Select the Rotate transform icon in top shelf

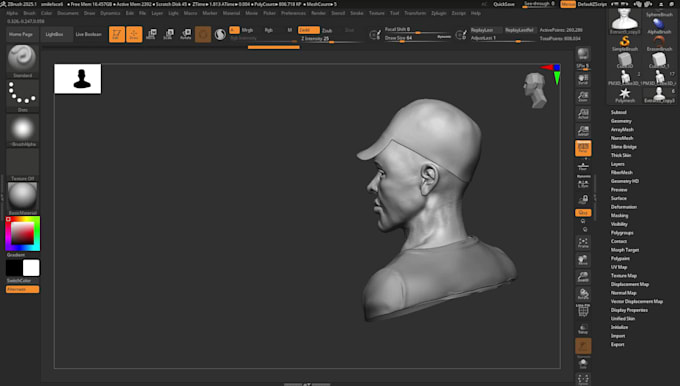click(x=186, y=34)
